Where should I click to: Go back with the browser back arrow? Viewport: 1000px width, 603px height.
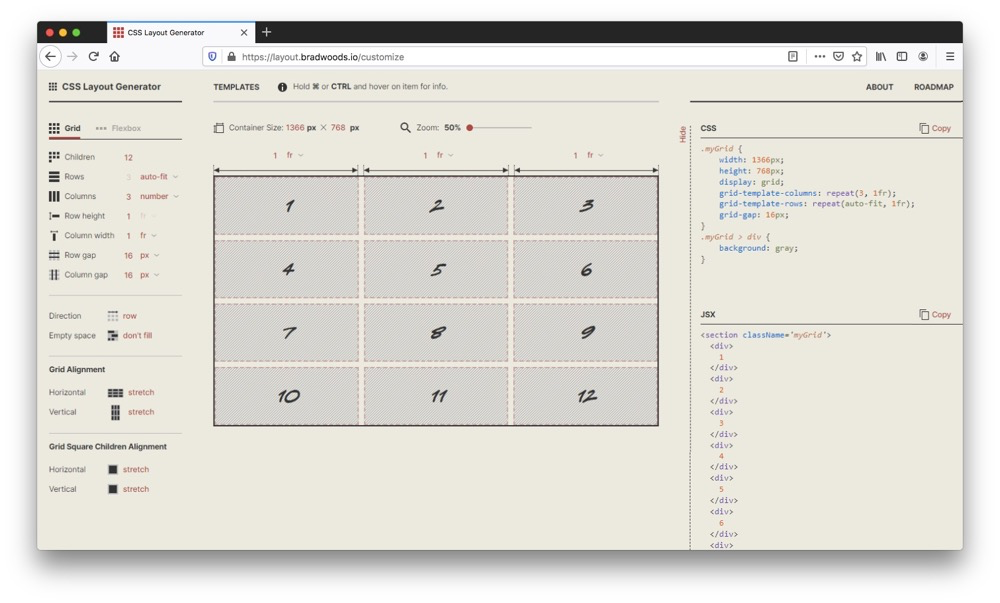point(50,57)
